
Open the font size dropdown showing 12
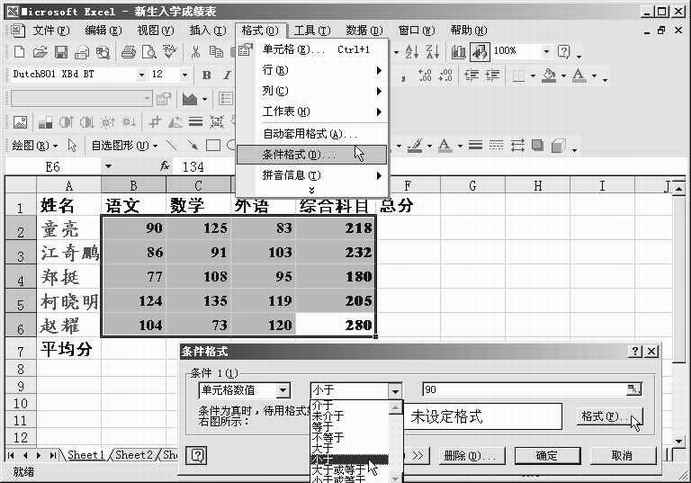(x=185, y=75)
